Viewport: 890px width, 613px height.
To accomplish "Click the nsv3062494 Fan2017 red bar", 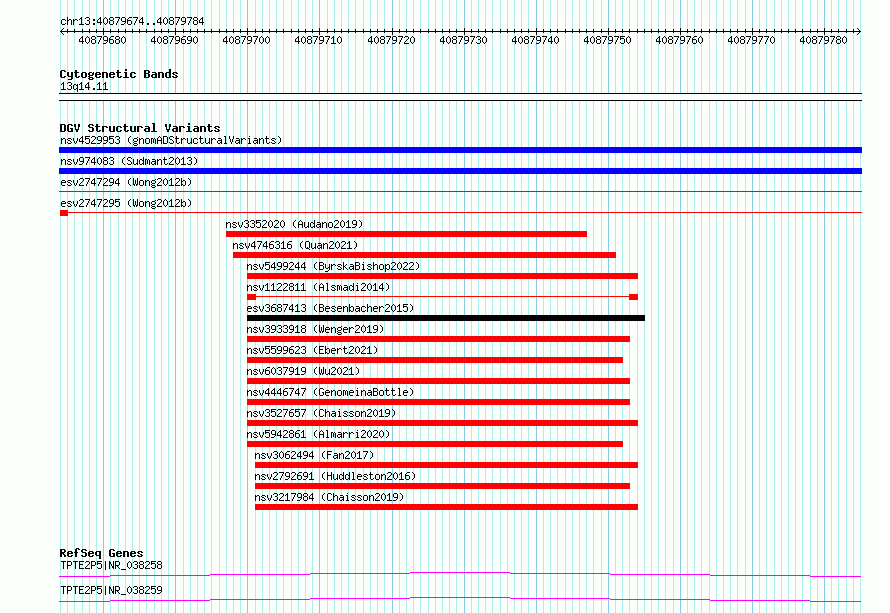I will pyautogui.click(x=446, y=465).
